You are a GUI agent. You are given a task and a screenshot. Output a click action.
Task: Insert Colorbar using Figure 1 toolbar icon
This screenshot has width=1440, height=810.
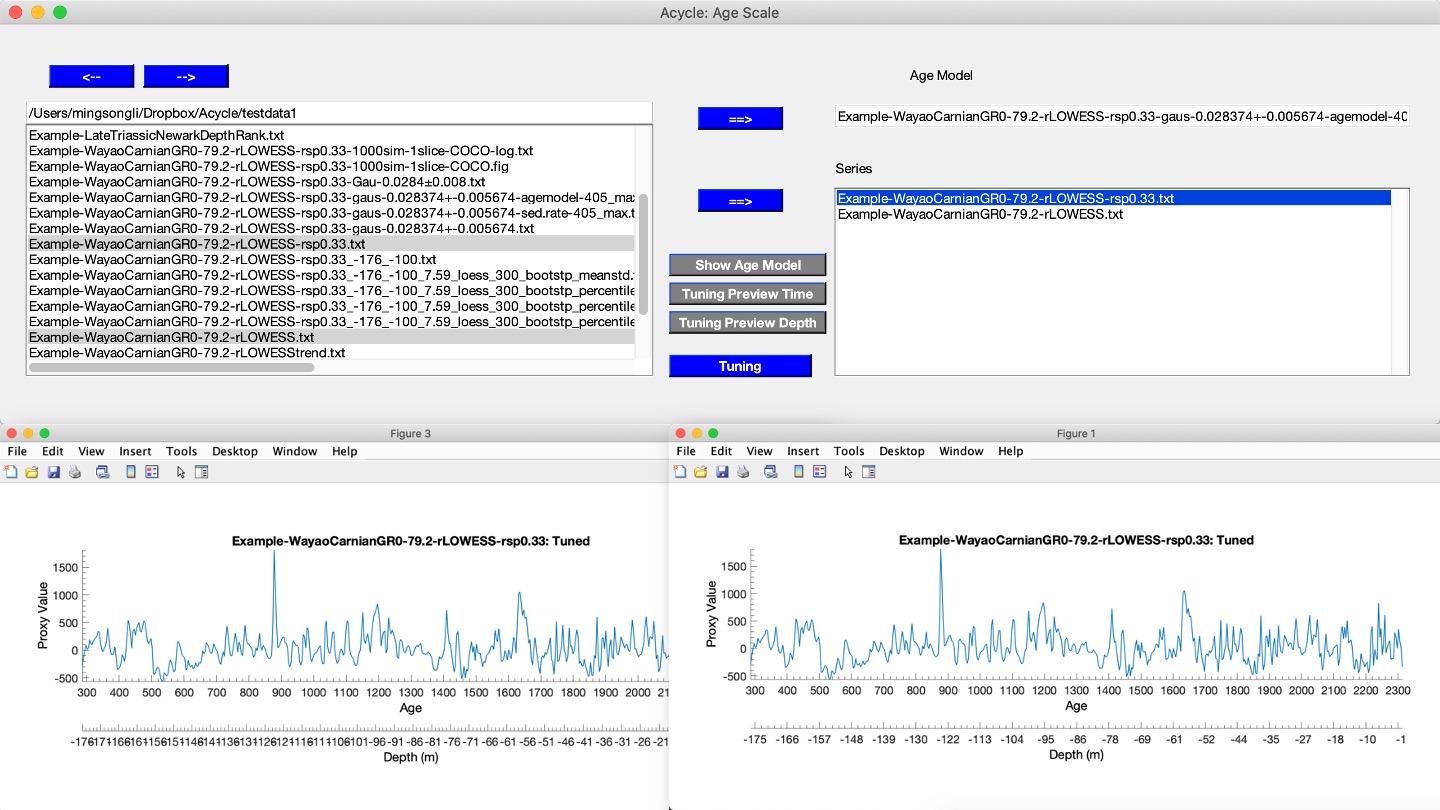pos(799,472)
